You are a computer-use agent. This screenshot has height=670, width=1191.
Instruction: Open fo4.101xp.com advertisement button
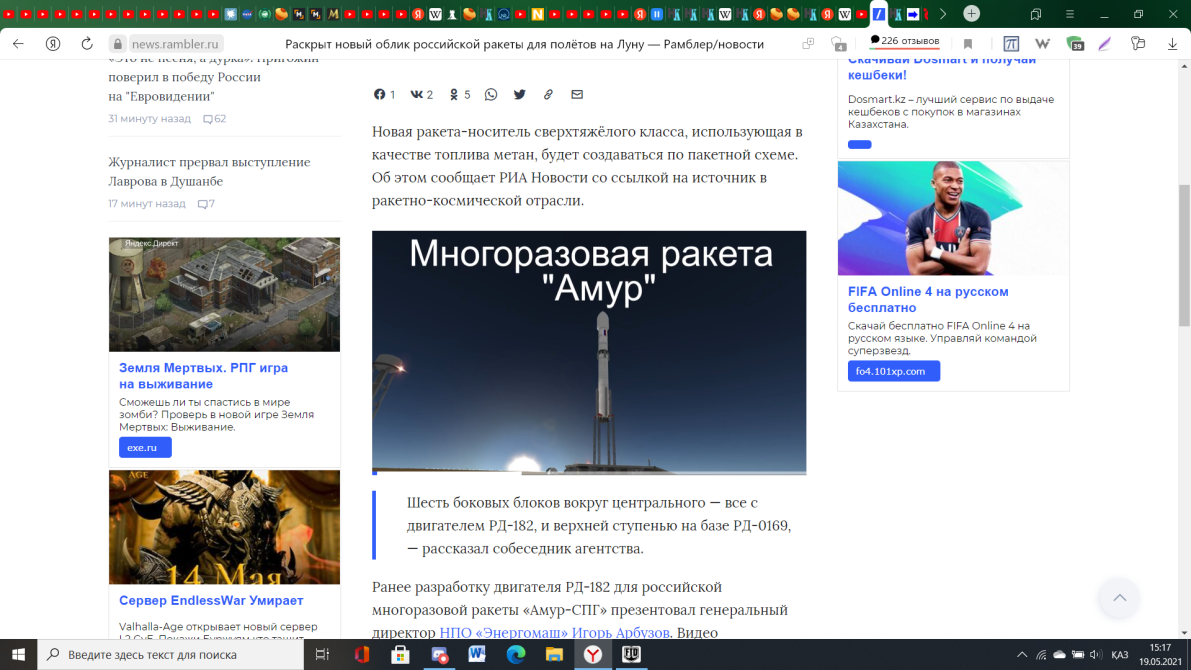[x=893, y=371]
